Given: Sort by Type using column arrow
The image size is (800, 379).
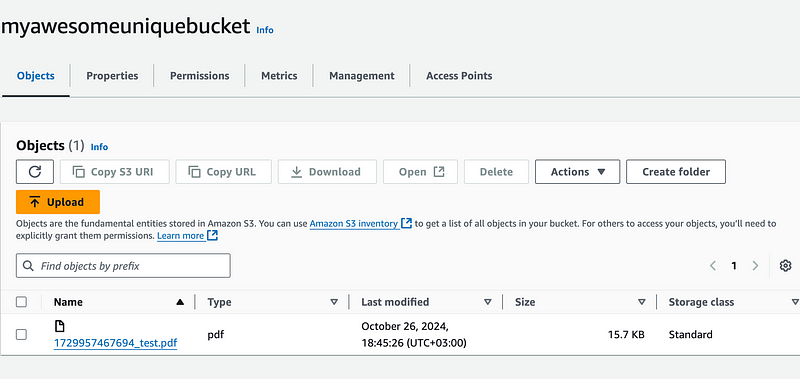Looking at the screenshot, I should pos(334,302).
